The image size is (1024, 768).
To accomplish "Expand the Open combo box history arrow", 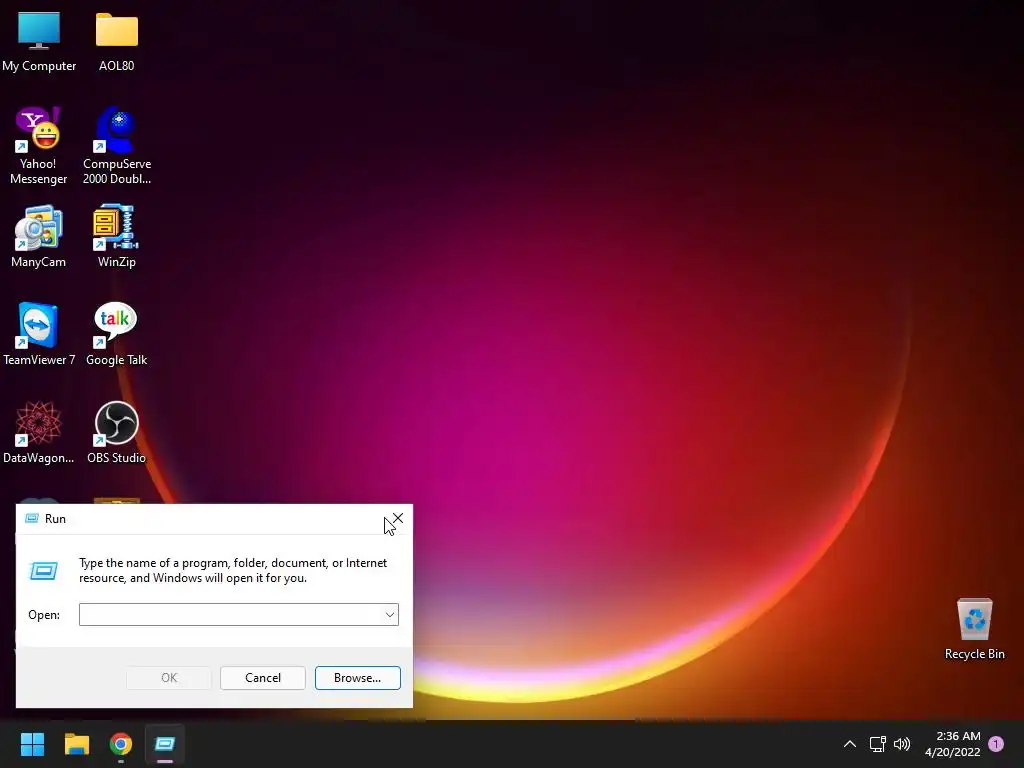I will [390, 615].
